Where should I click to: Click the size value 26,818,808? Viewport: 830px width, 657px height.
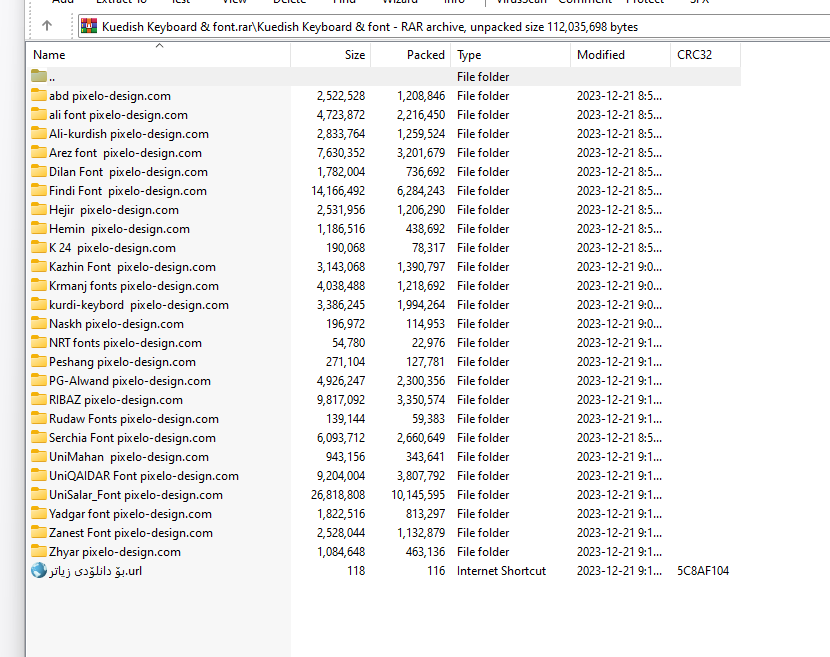pyautogui.click(x=338, y=495)
